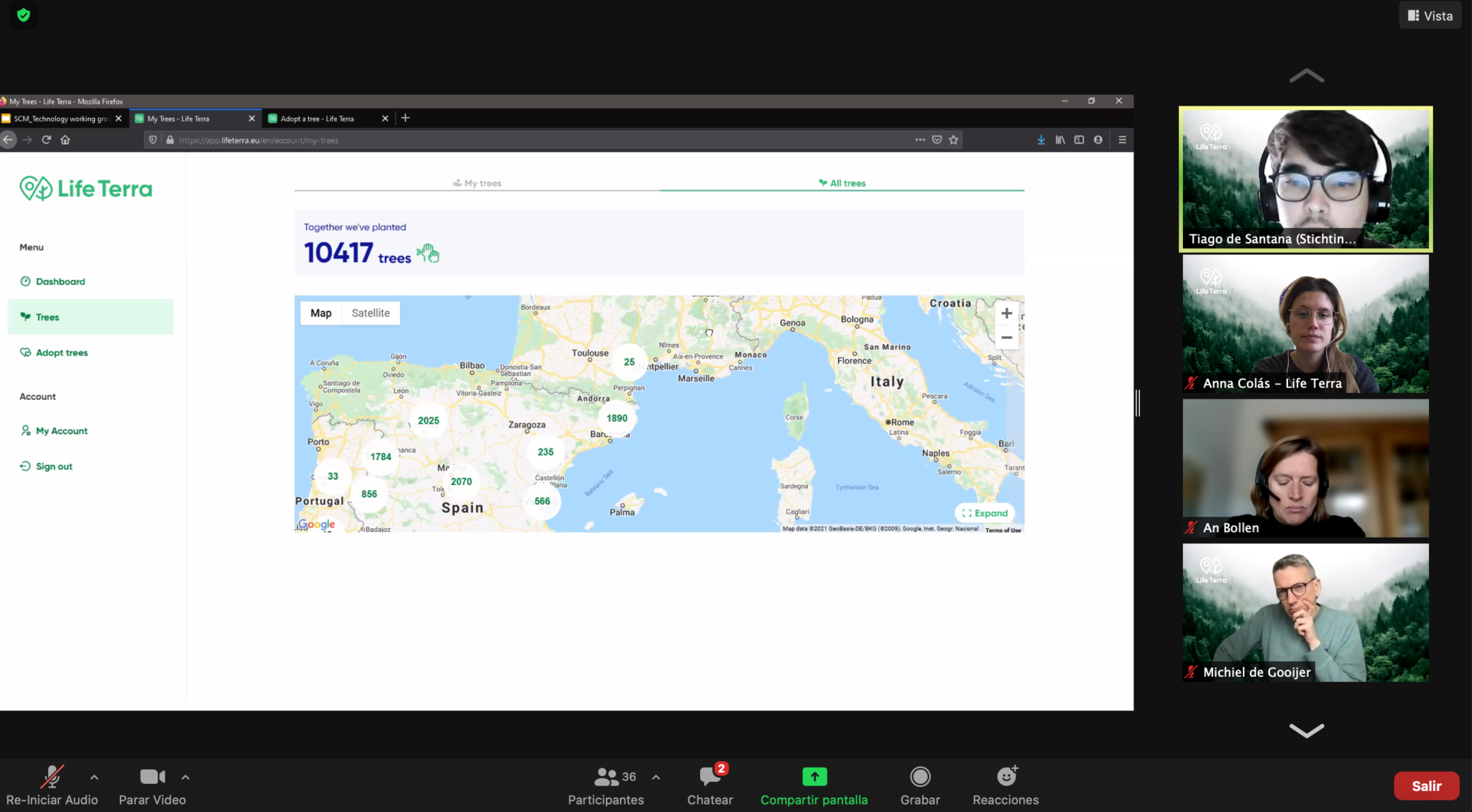Click the 2025 tree cluster marker
This screenshot has height=812, width=1472.
click(x=428, y=421)
